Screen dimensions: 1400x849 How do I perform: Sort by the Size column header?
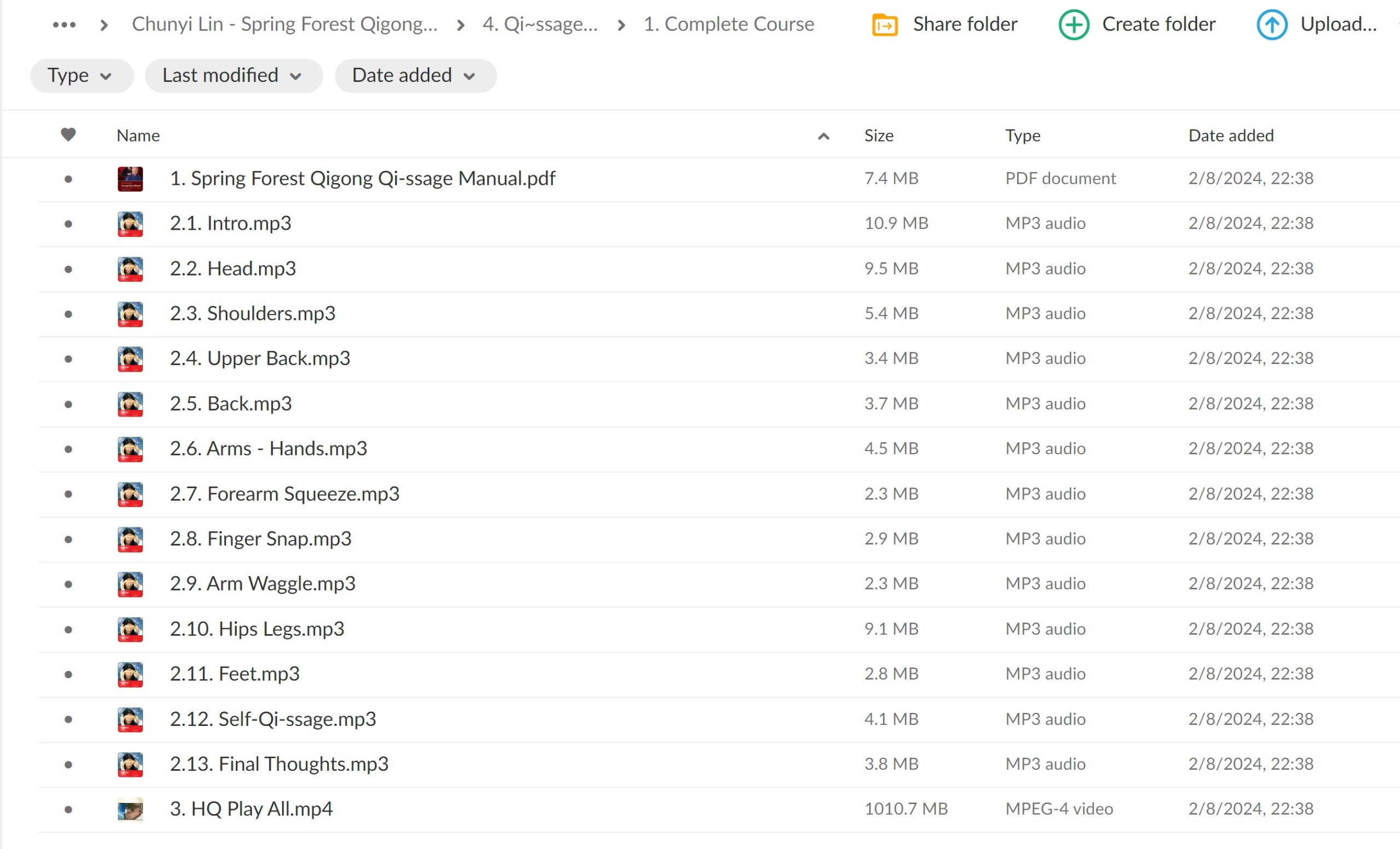click(878, 136)
